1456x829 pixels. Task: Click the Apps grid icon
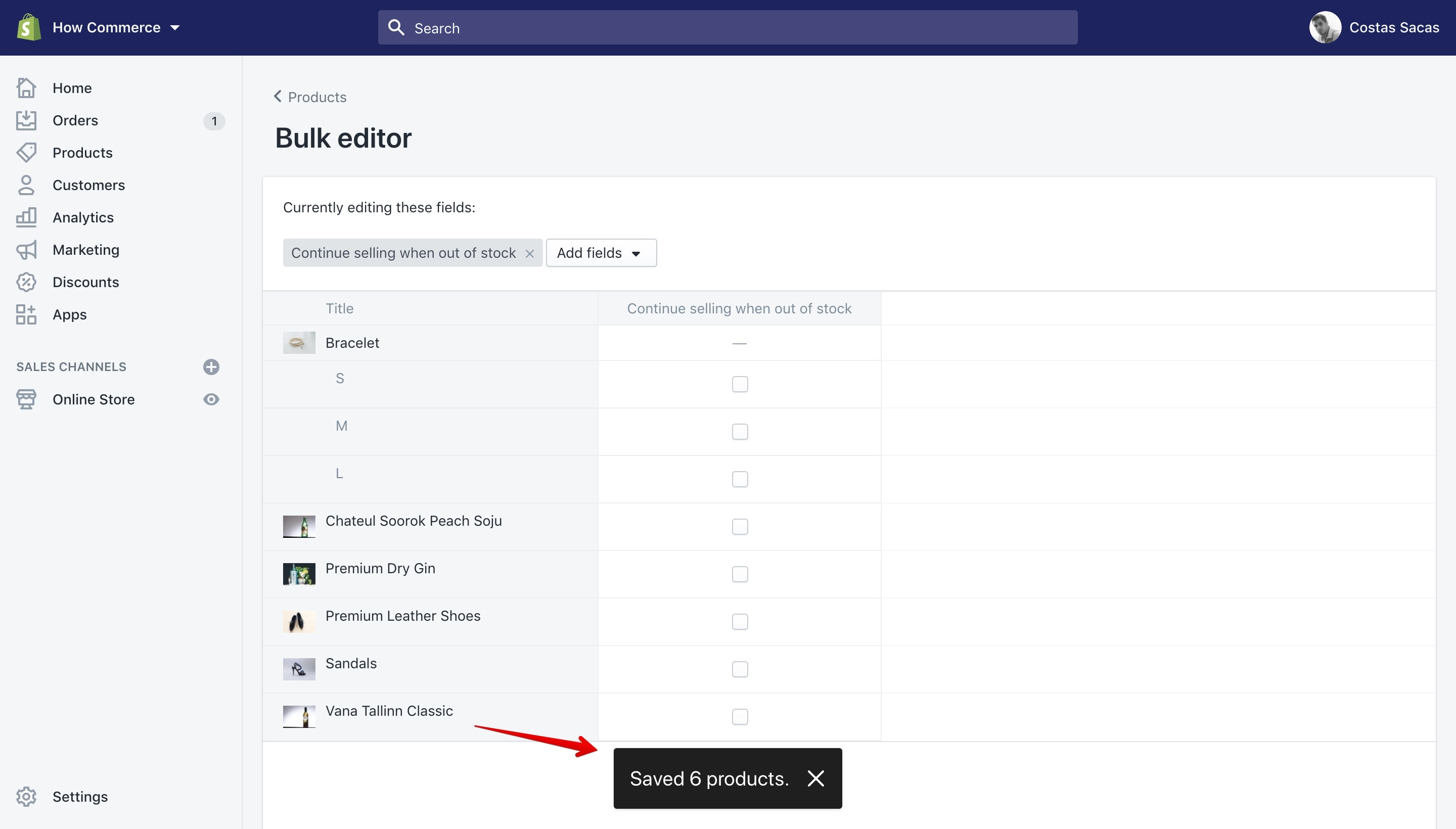(x=26, y=314)
